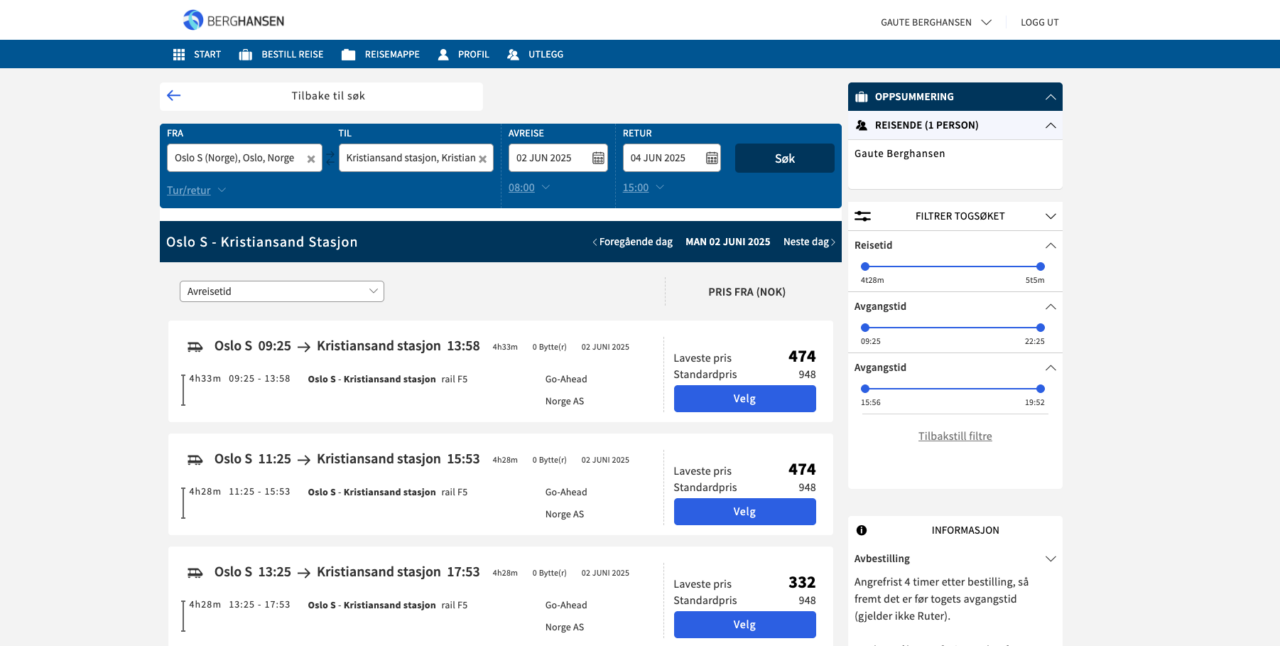Click the MAN 02 JUNI 2025 date label
This screenshot has width=1280, height=646.
(x=728, y=242)
